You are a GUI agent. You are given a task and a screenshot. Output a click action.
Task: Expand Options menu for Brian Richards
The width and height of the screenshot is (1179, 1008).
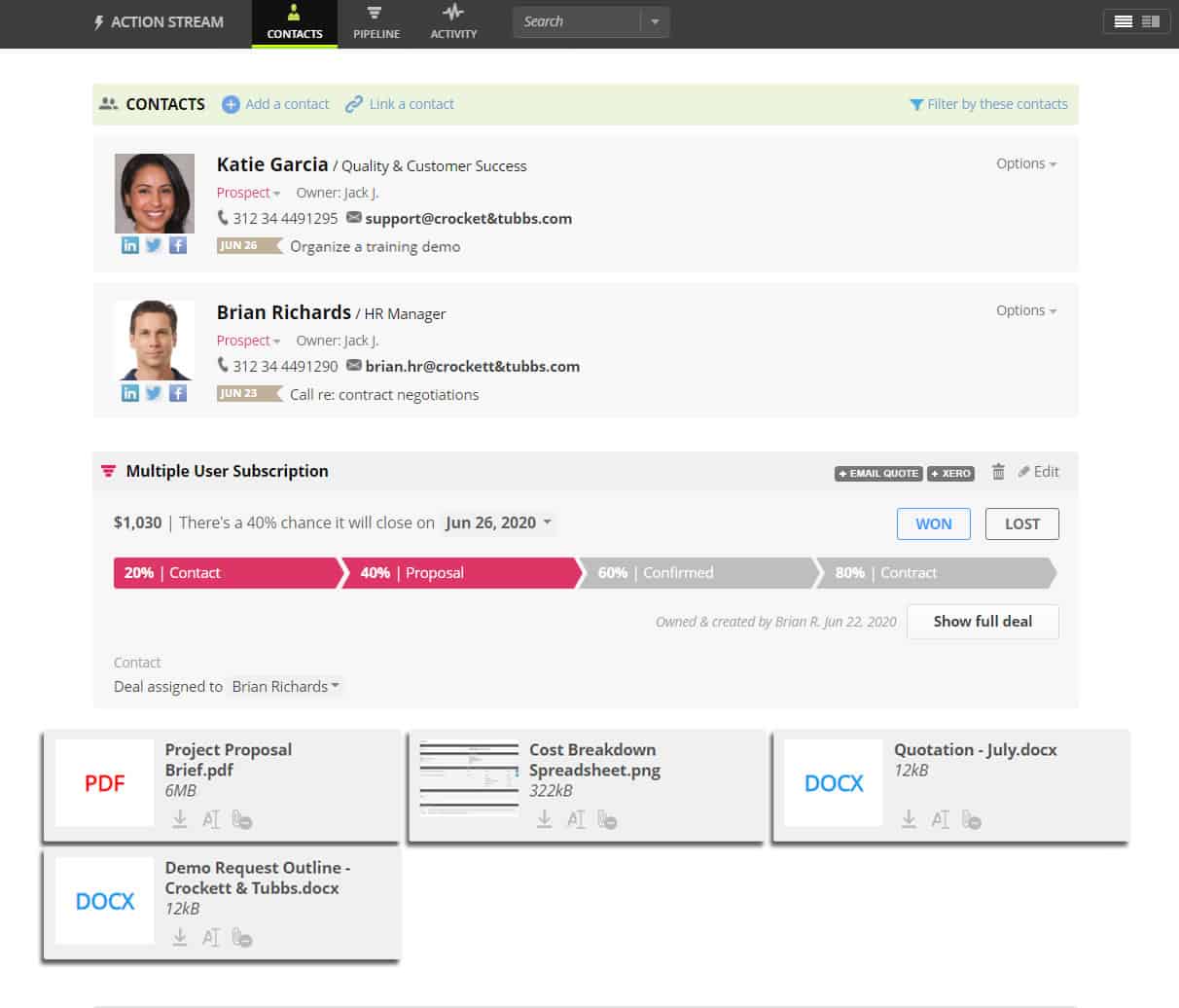[x=1026, y=310]
